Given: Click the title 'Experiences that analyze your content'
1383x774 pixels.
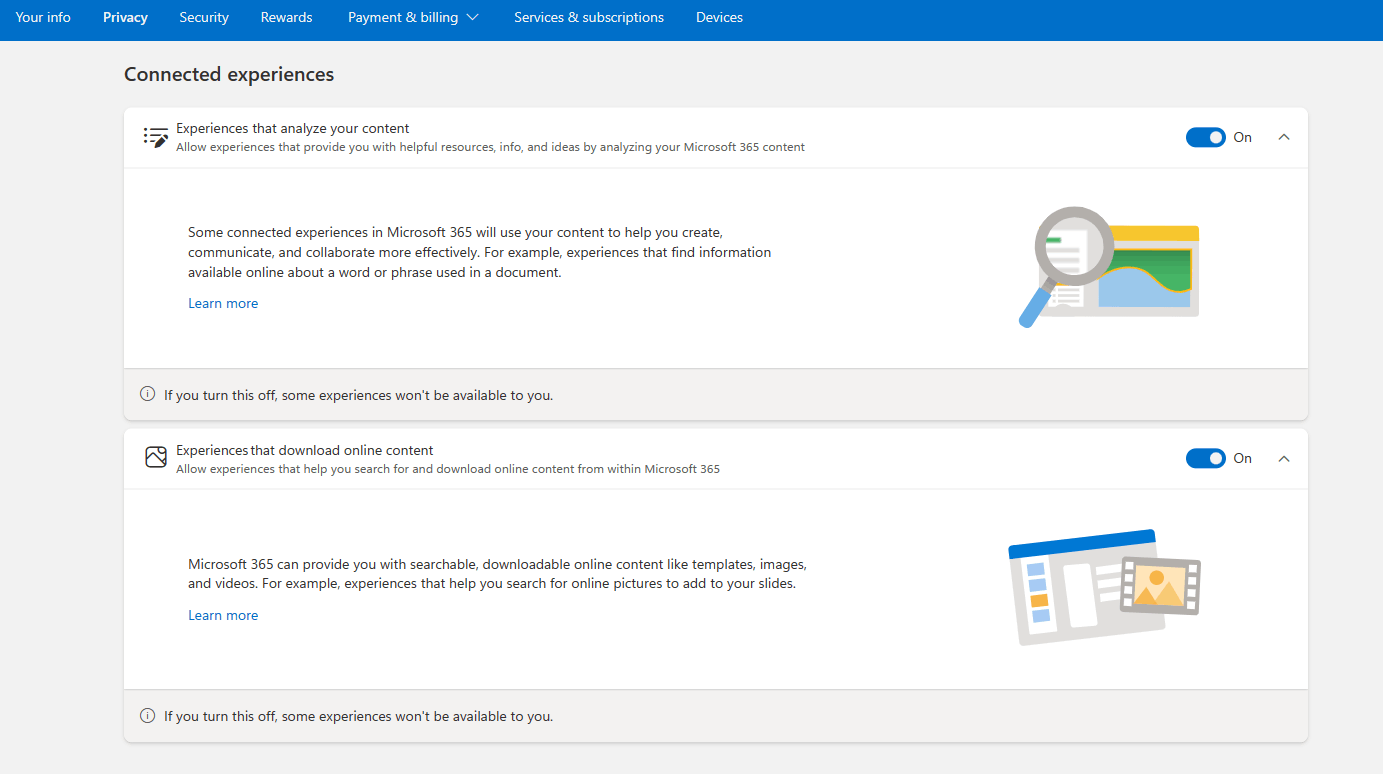Looking at the screenshot, I should click(293, 128).
